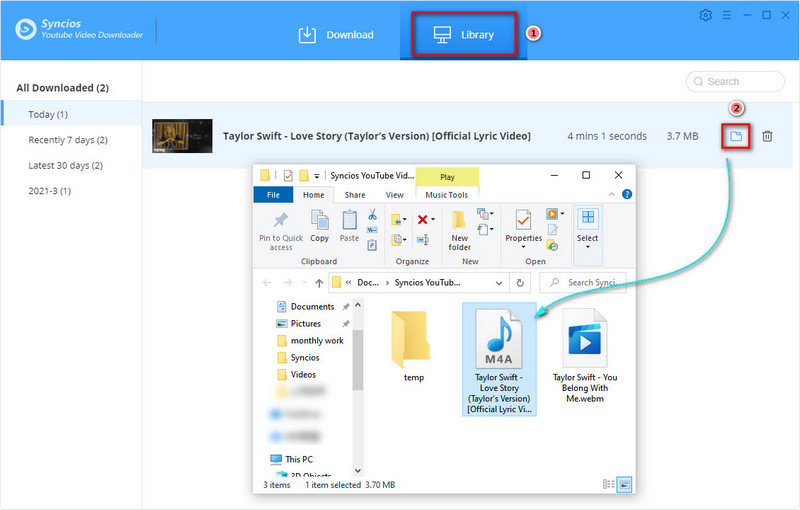Viewport: 800px width, 510px height.
Task: Select the You Belong With Me.webm file
Action: (585, 355)
